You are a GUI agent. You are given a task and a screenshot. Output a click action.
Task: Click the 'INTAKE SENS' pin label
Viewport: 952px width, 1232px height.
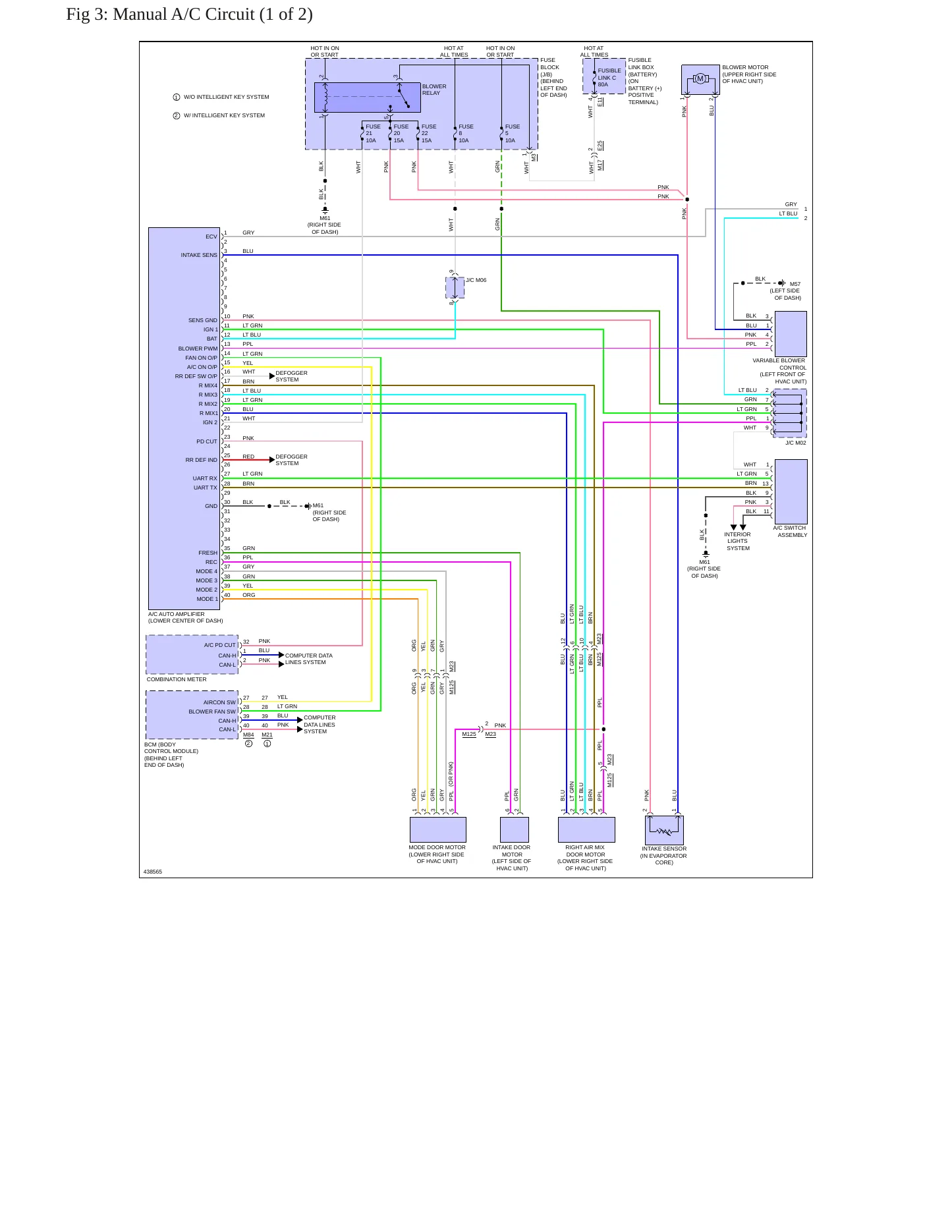click(x=199, y=256)
